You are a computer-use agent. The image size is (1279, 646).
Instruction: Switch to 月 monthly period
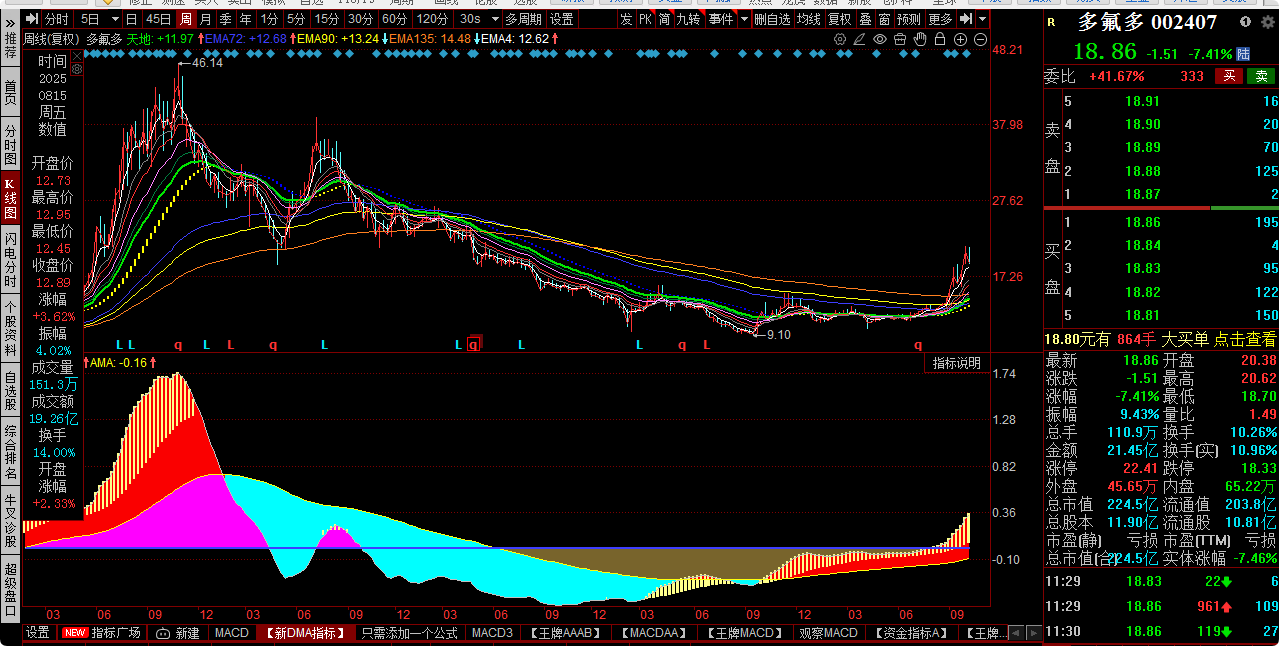(x=205, y=19)
